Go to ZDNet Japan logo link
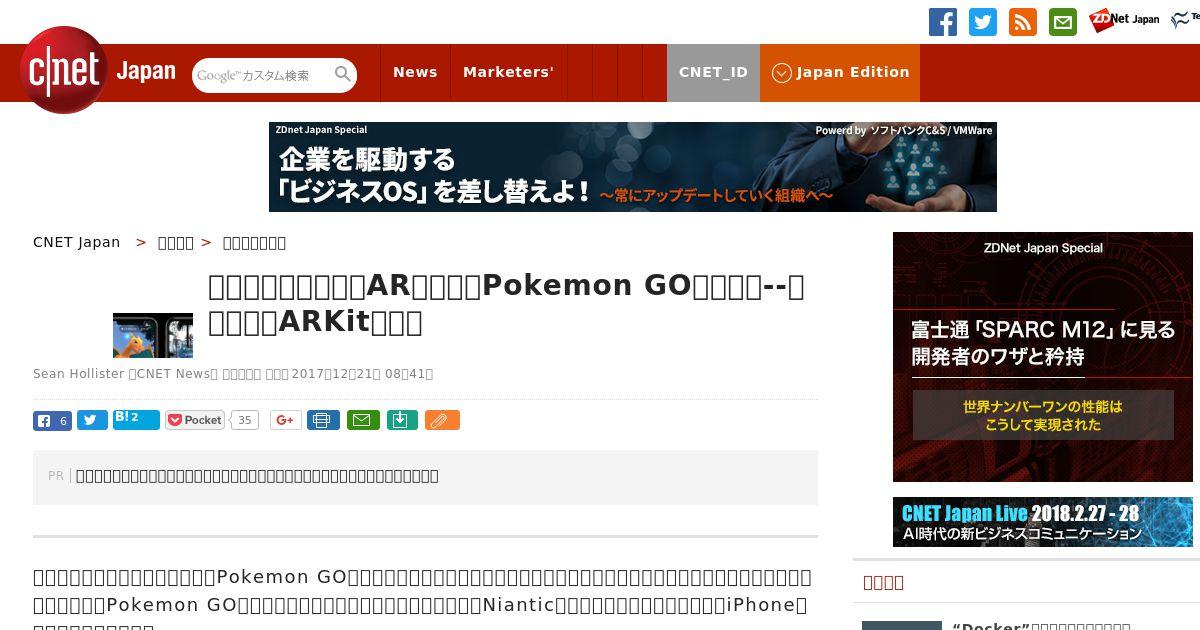This screenshot has width=1200, height=630. pyautogui.click(x=1124, y=19)
